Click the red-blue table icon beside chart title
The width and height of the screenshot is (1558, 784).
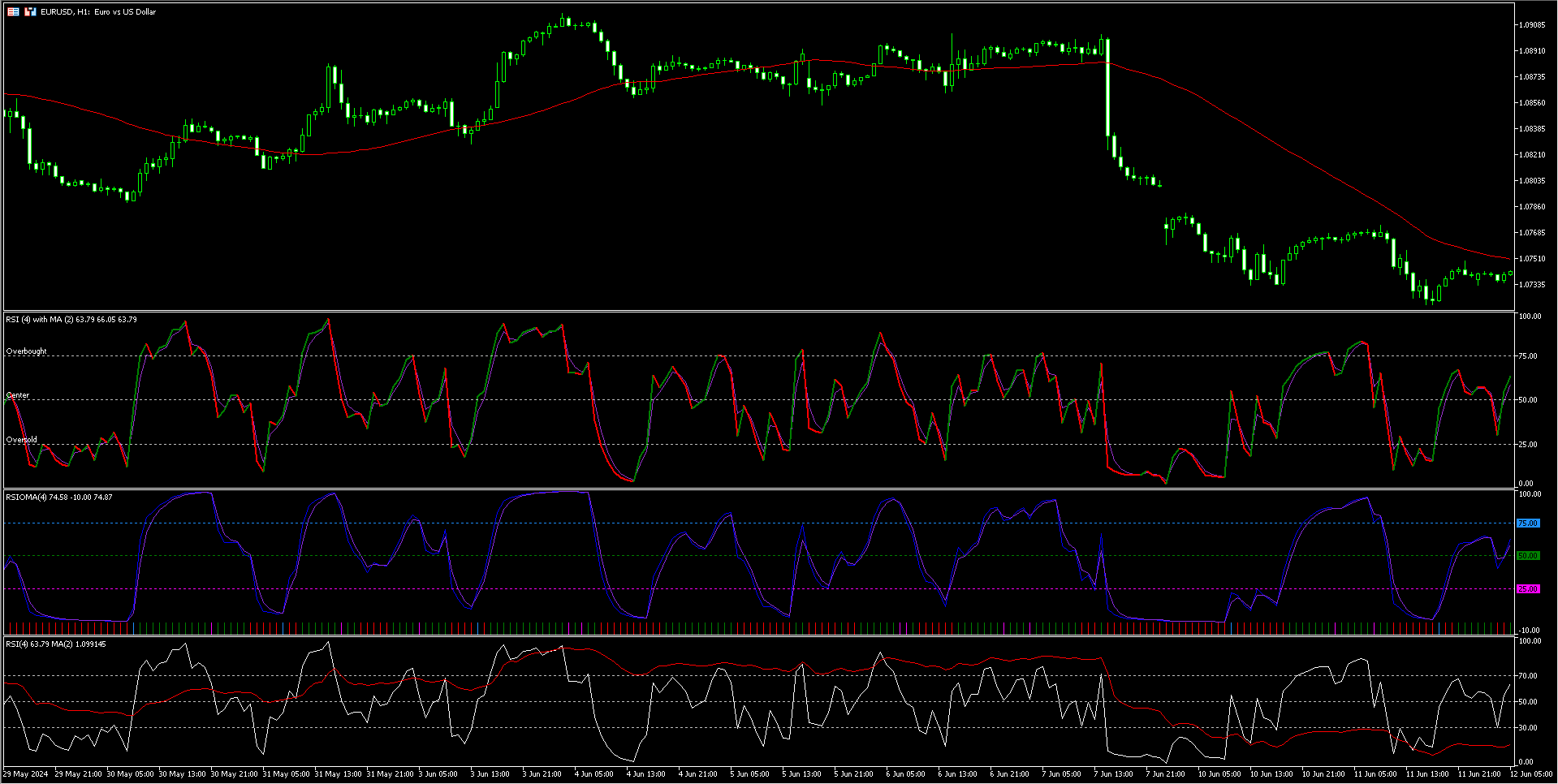13,11
